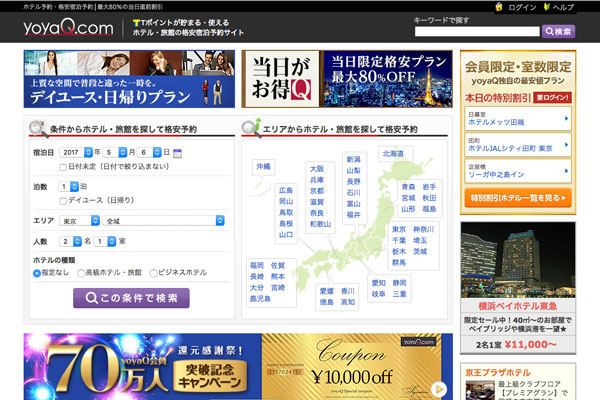Viewport: 600px width, 400px height.
Task: Open the 全域 sub-area dropdown
Action: [163, 221]
